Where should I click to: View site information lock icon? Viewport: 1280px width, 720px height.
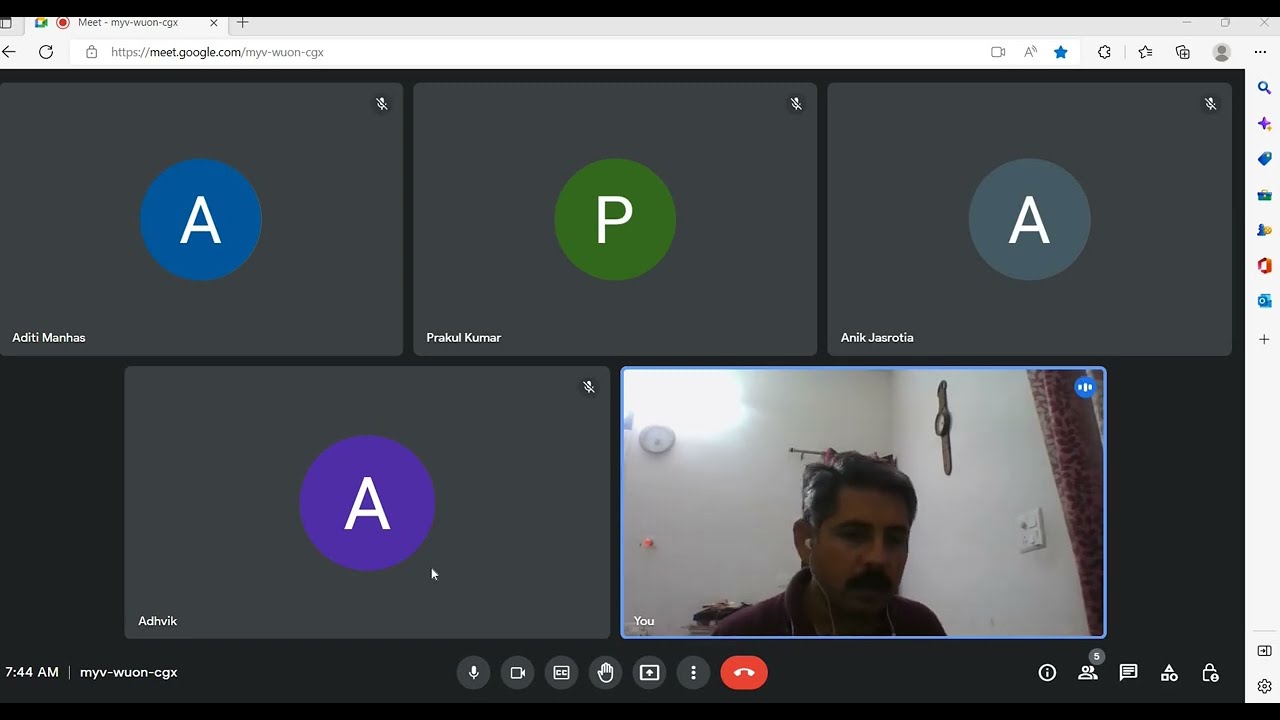tap(92, 52)
